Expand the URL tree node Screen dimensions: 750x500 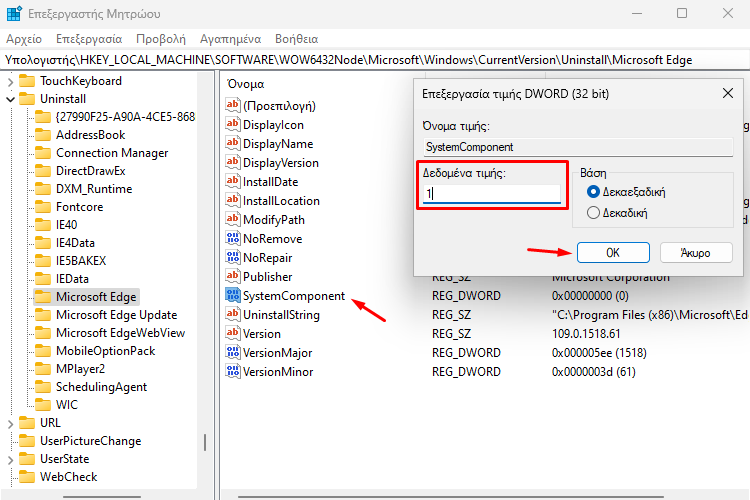11,423
